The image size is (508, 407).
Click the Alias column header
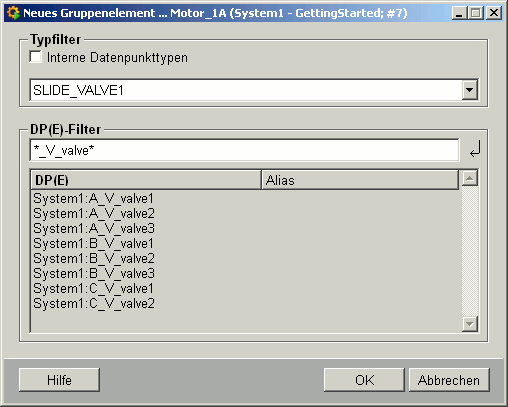tap(360, 180)
